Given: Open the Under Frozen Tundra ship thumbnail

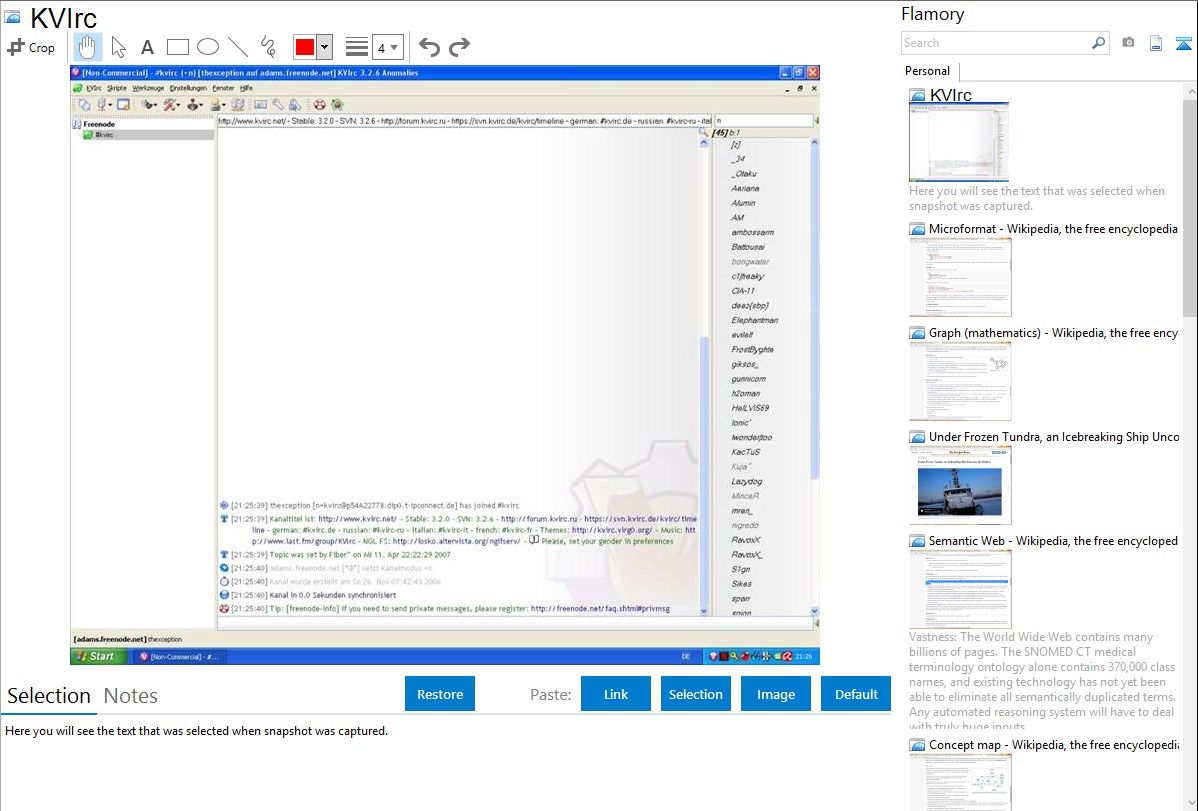Looking at the screenshot, I should coord(960,485).
